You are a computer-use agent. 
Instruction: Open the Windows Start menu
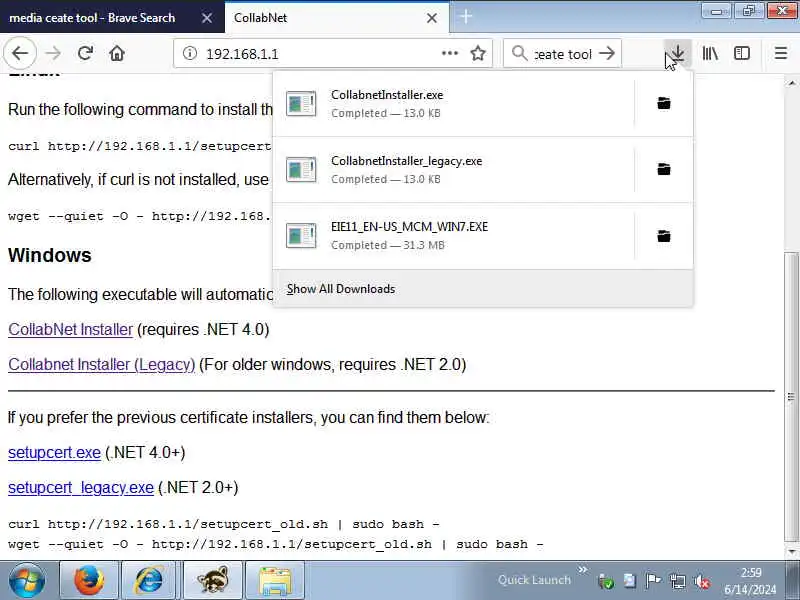click(27, 581)
